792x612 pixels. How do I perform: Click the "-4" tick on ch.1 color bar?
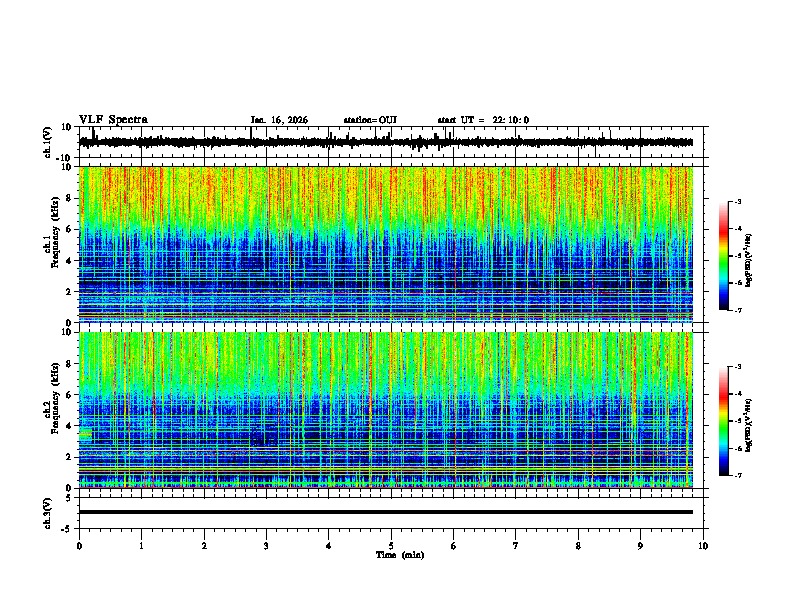(x=737, y=229)
